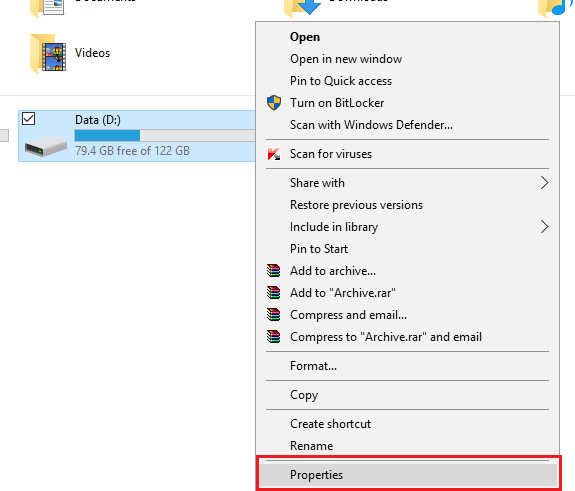Click the BitLocker shield icon
Viewport: 575px width, 491px height.
click(x=274, y=103)
